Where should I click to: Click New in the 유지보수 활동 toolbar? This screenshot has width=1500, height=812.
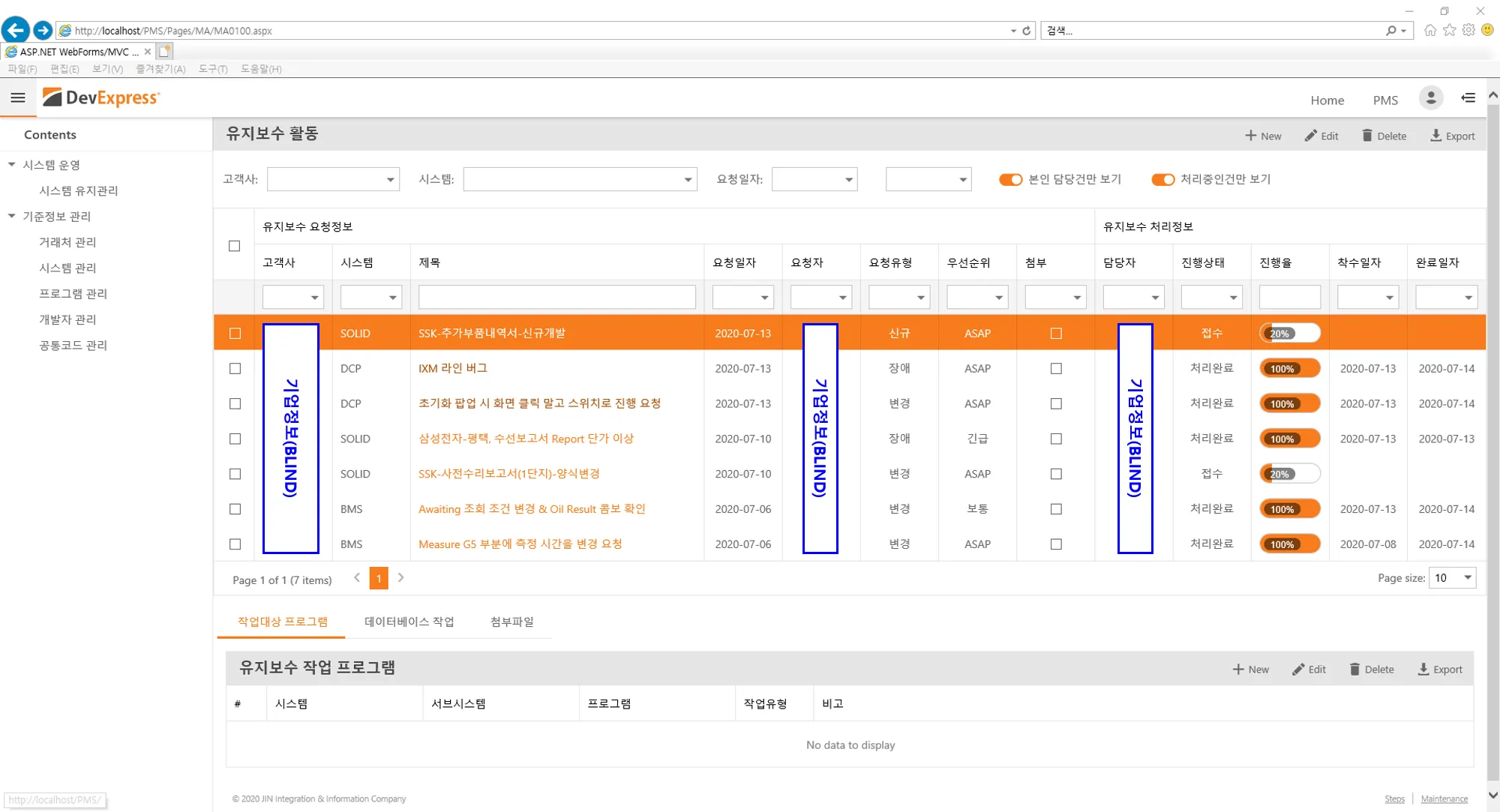click(x=1264, y=136)
